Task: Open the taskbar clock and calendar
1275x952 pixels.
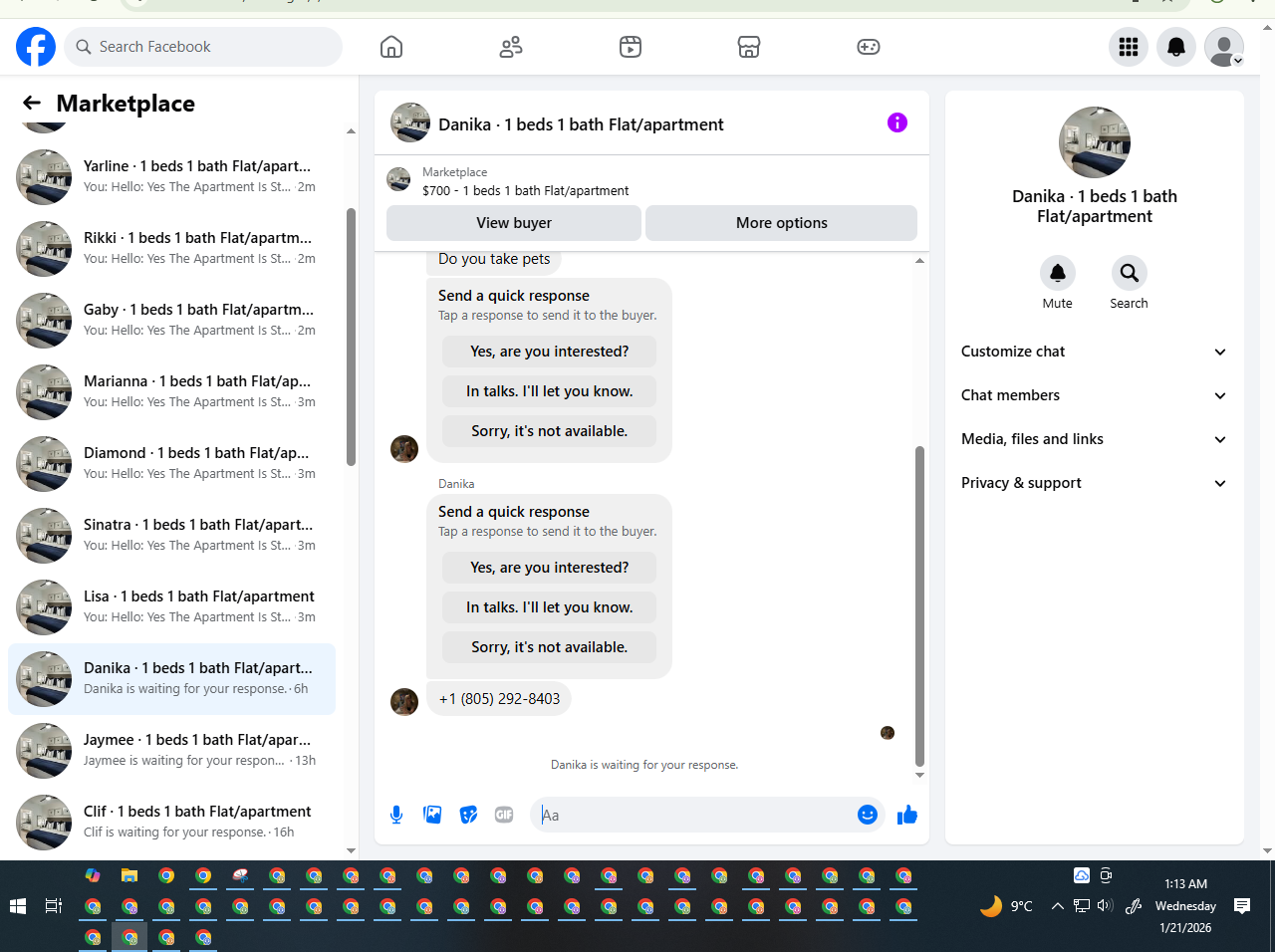Action: coord(1185,905)
